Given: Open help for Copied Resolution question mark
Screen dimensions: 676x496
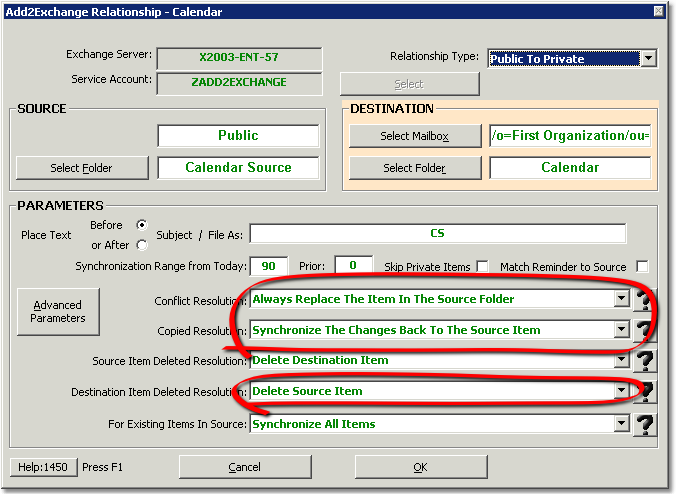Looking at the screenshot, I should click(x=645, y=330).
